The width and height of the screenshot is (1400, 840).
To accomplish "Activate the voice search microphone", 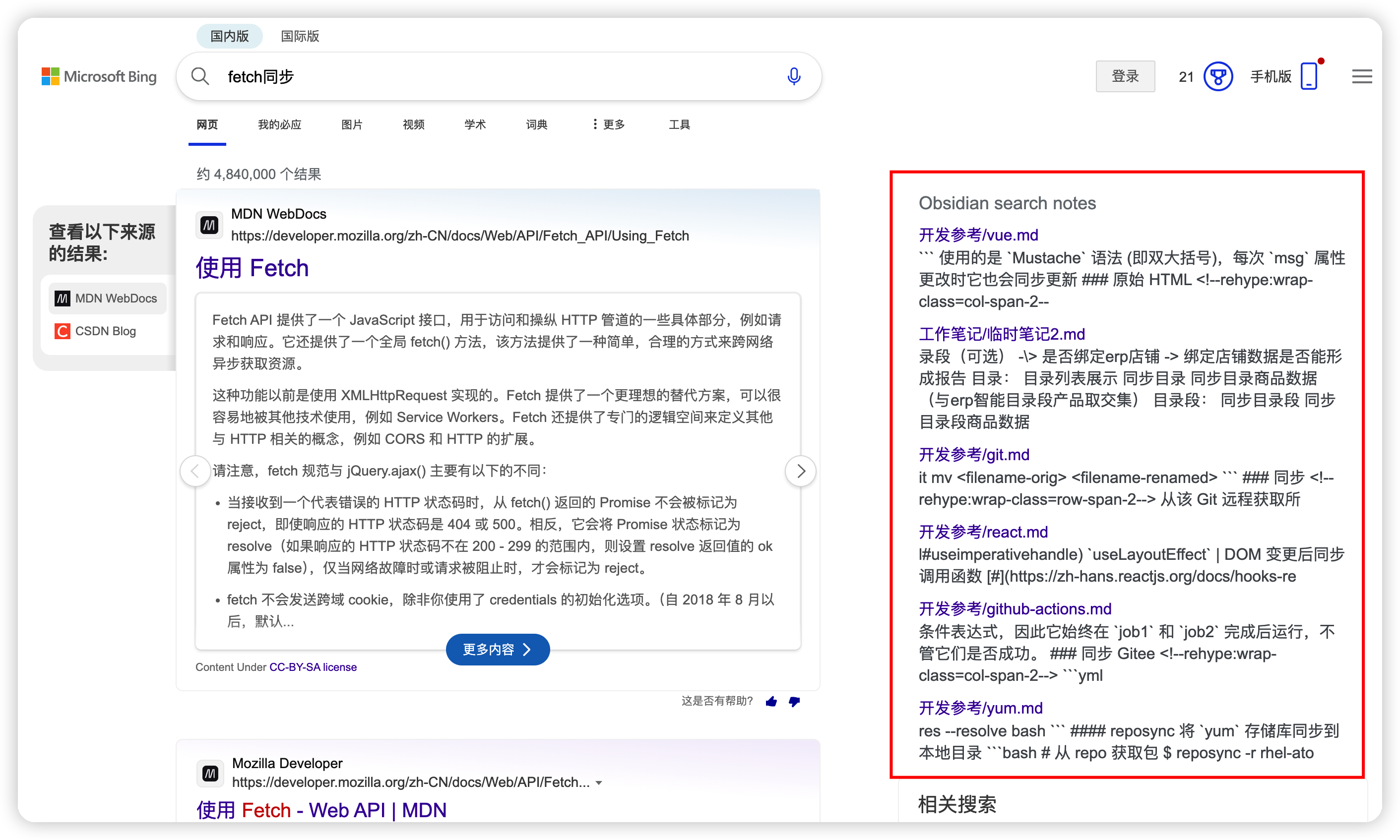I will (x=794, y=76).
